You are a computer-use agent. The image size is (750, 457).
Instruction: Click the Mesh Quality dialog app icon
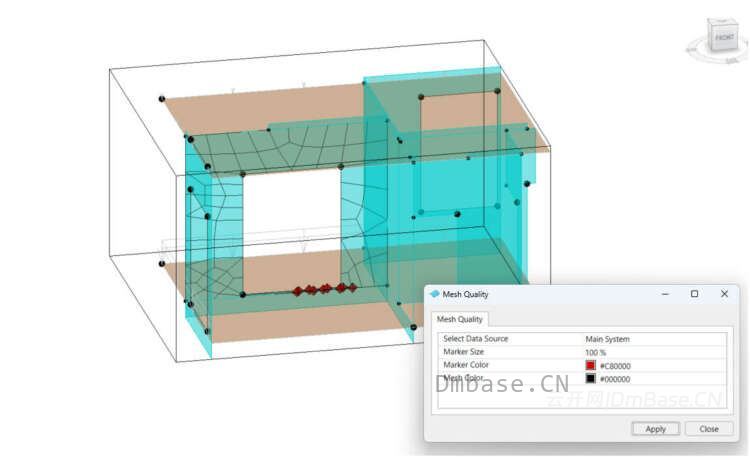click(434, 294)
